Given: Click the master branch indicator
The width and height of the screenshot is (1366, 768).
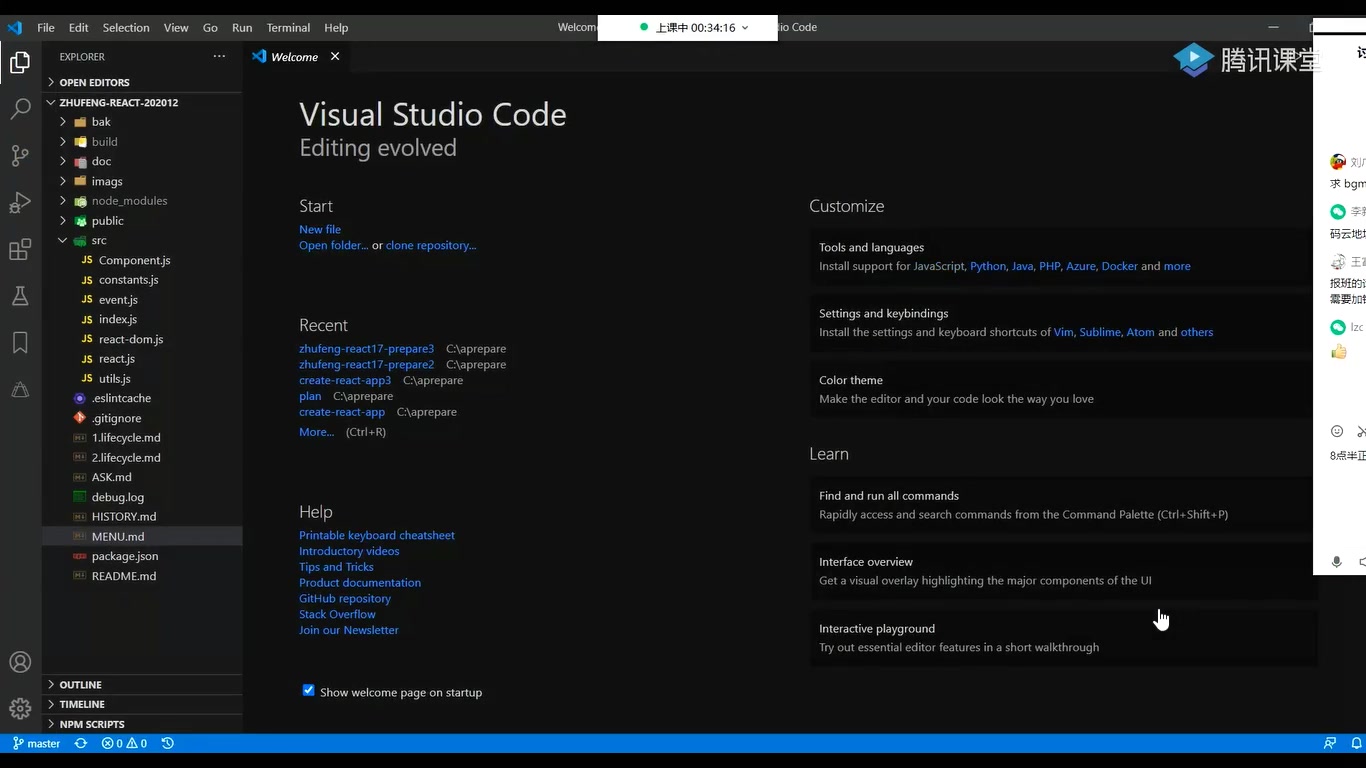Looking at the screenshot, I should [x=37, y=743].
